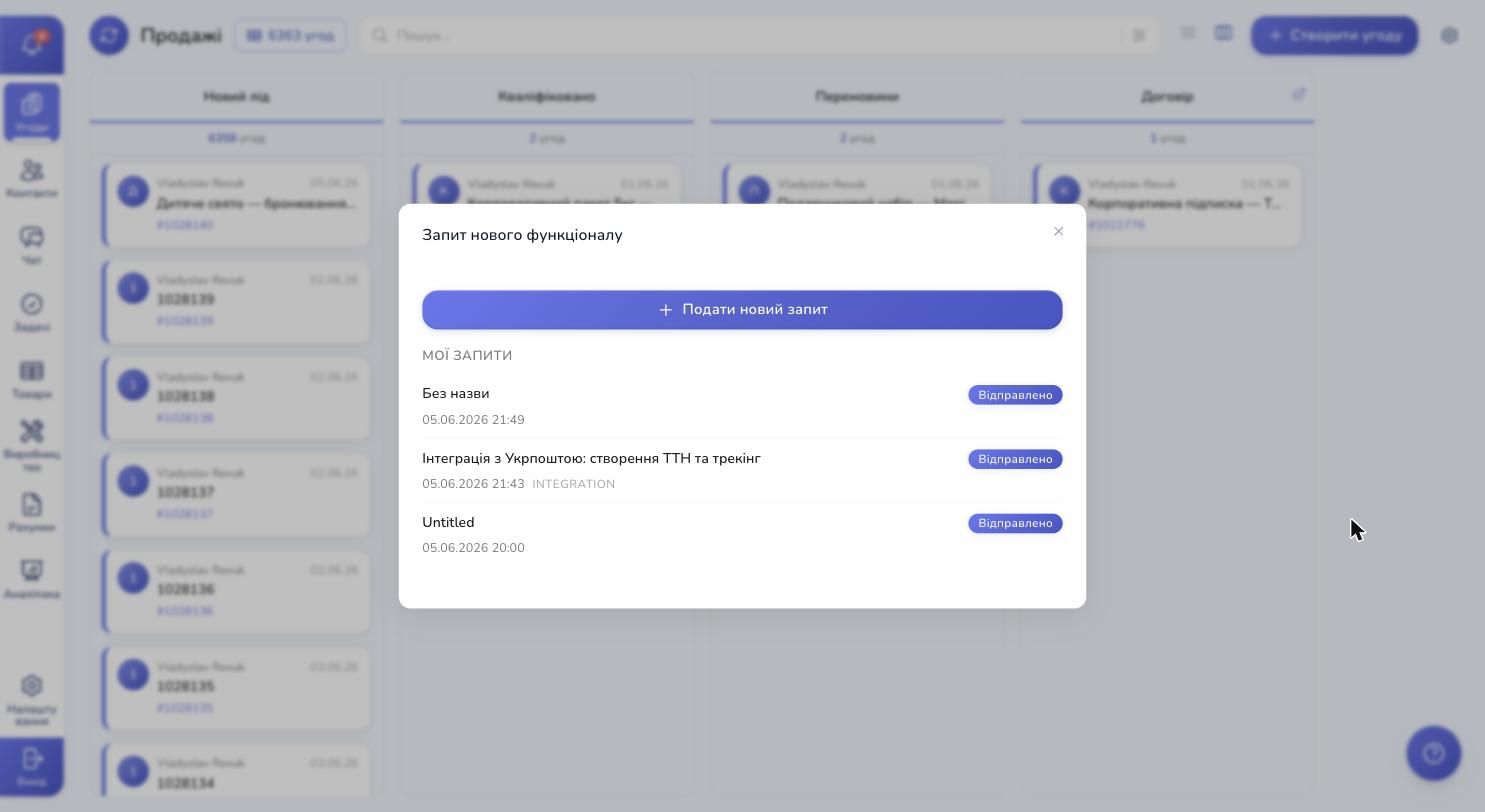1485x812 pixels.
Task: Close the new-functionality request dialog
Action: click(1058, 231)
